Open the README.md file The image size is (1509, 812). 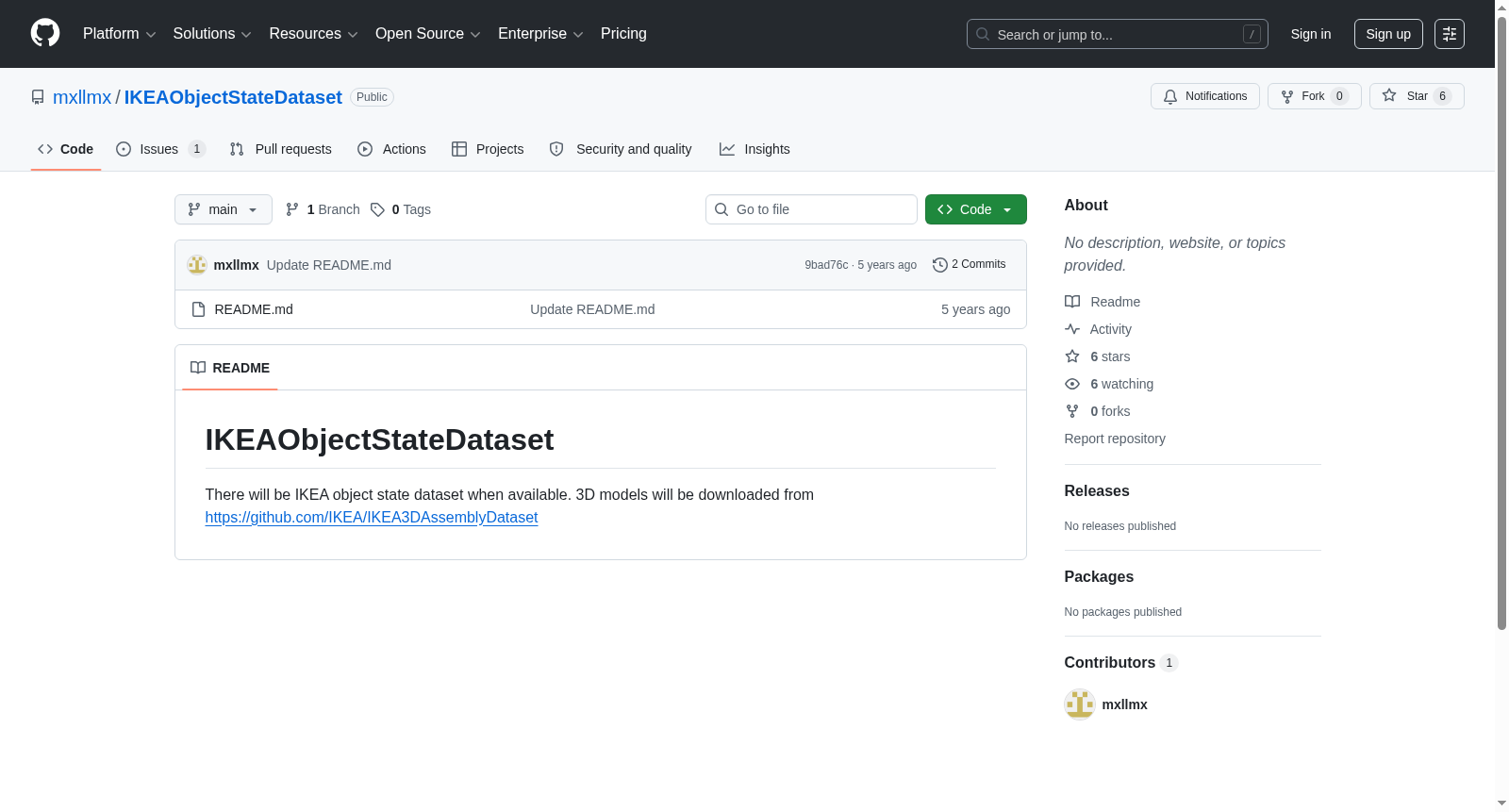(254, 309)
